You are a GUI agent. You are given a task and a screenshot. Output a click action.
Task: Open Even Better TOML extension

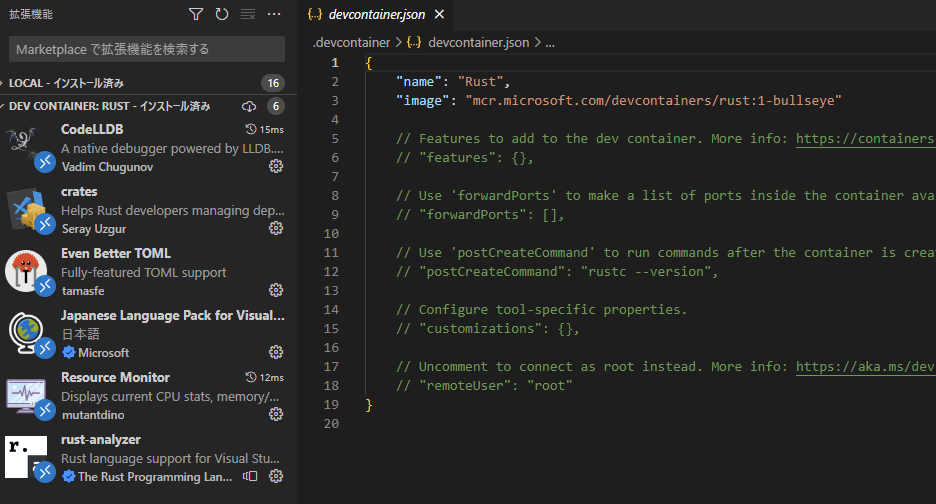click(148, 272)
